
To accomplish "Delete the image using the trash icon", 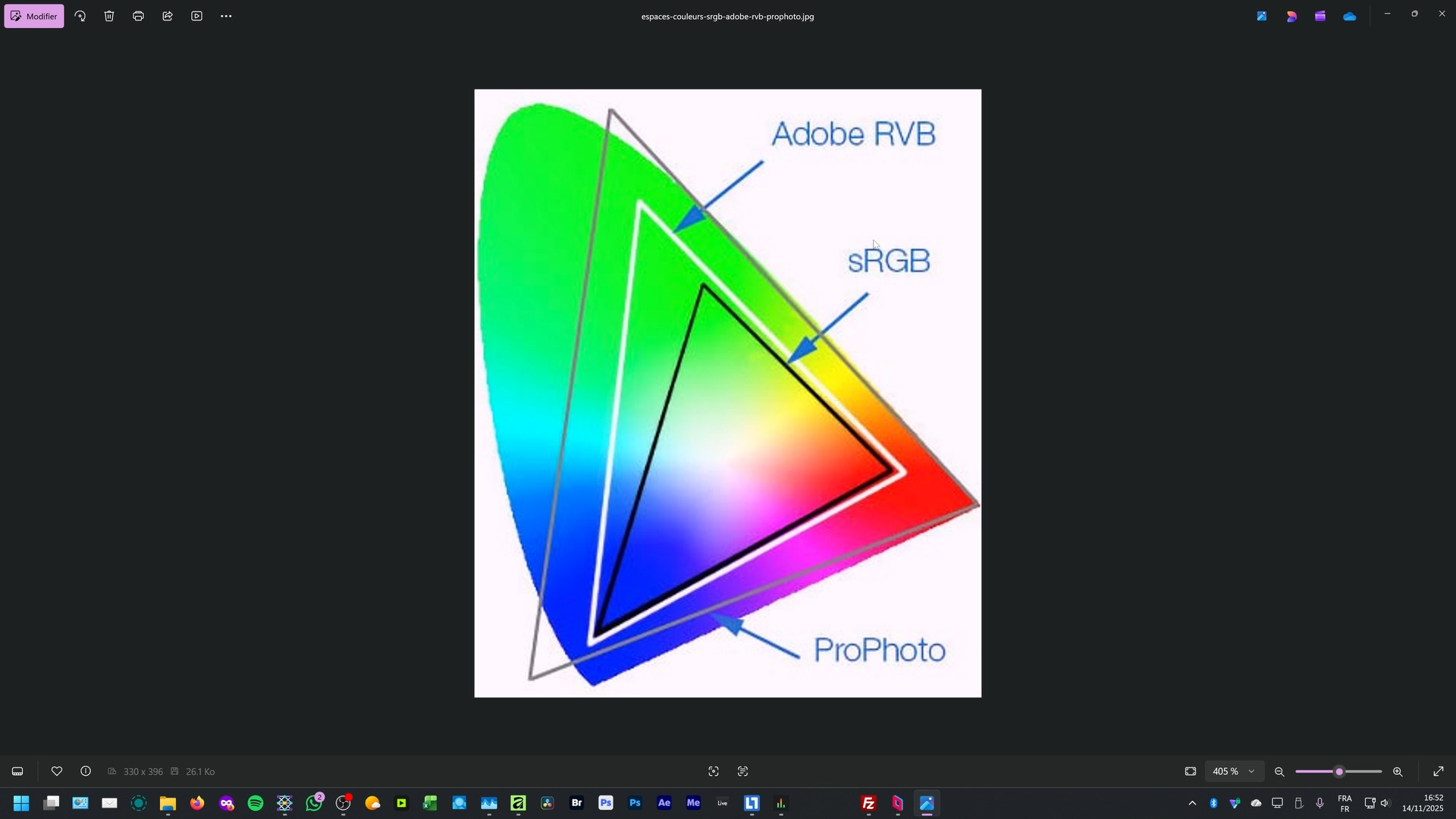I will point(109,16).
